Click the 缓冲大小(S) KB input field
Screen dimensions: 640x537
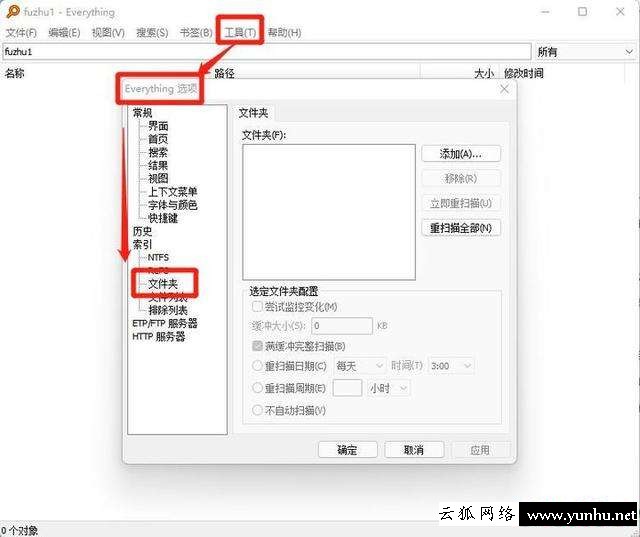click(342, 326)
